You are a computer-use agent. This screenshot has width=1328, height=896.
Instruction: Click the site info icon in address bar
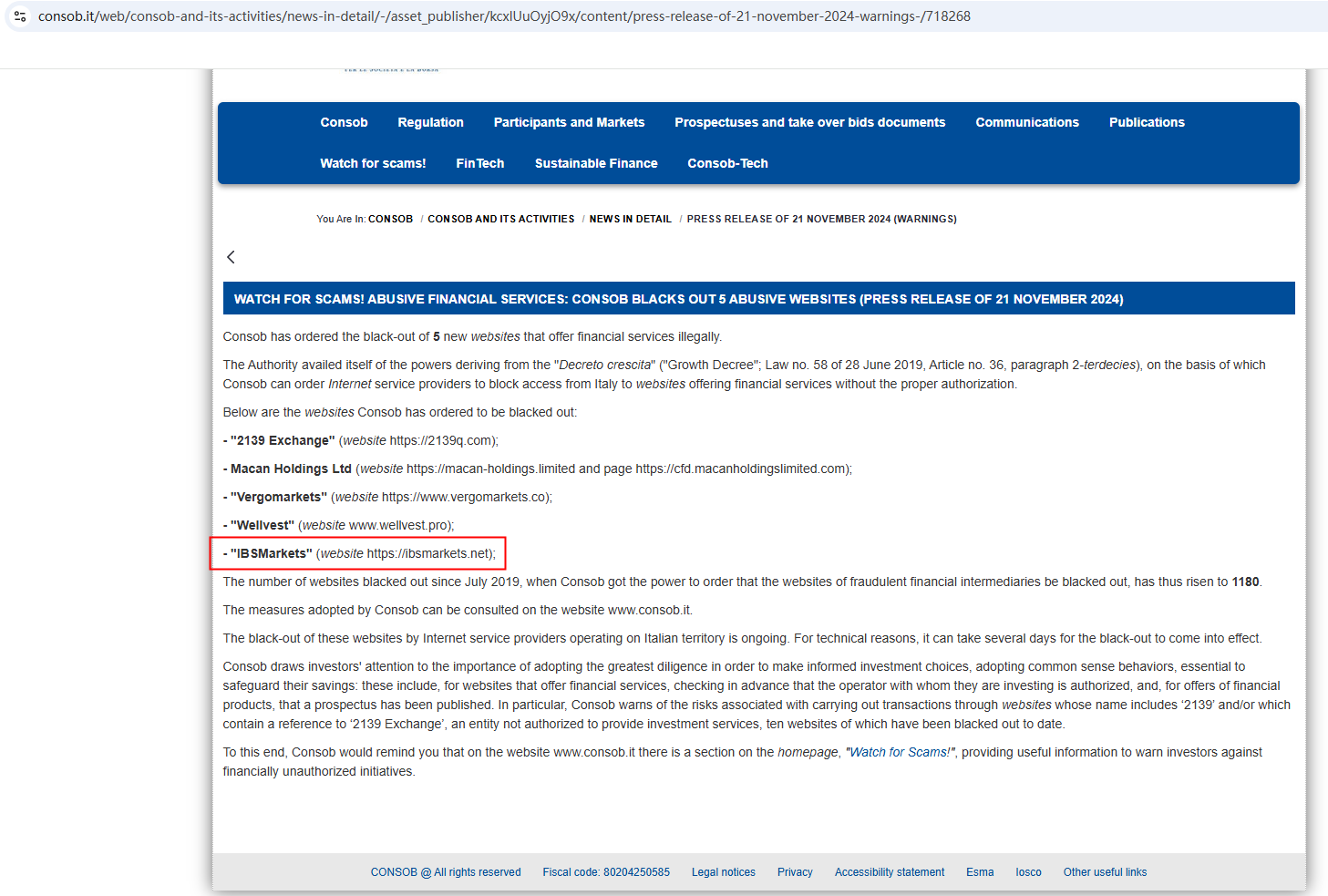click(20, 16)
